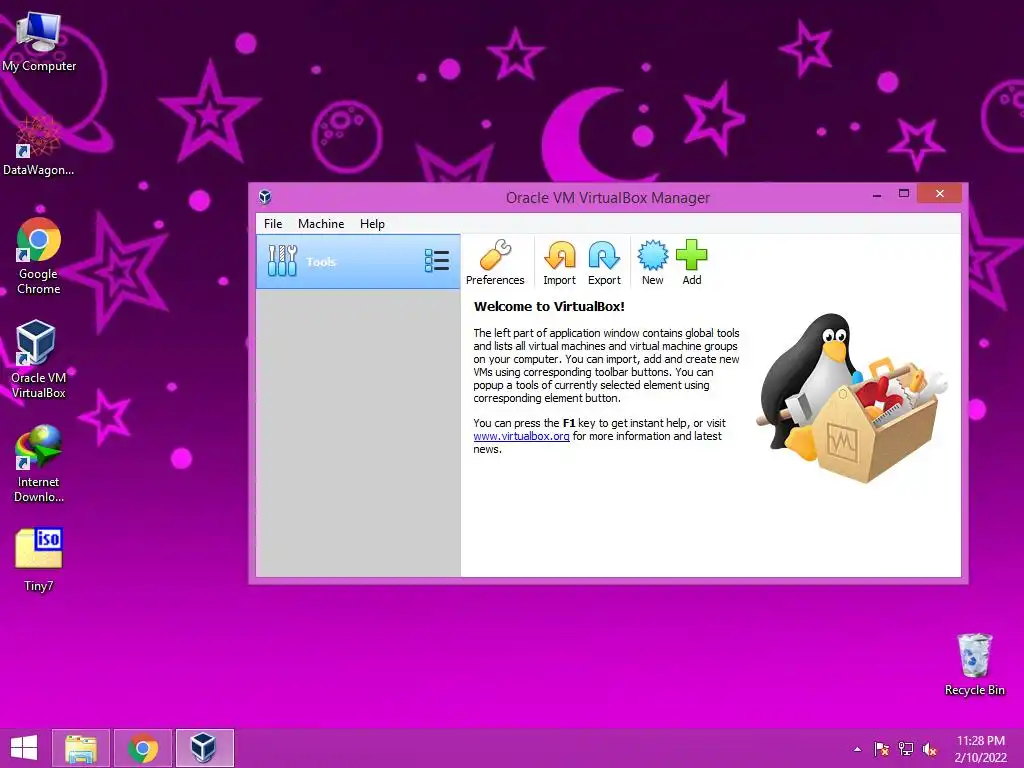This screenshot has width=1024, height=768.
Task: Click the green Add machine icon
Action: pos(692,263)
